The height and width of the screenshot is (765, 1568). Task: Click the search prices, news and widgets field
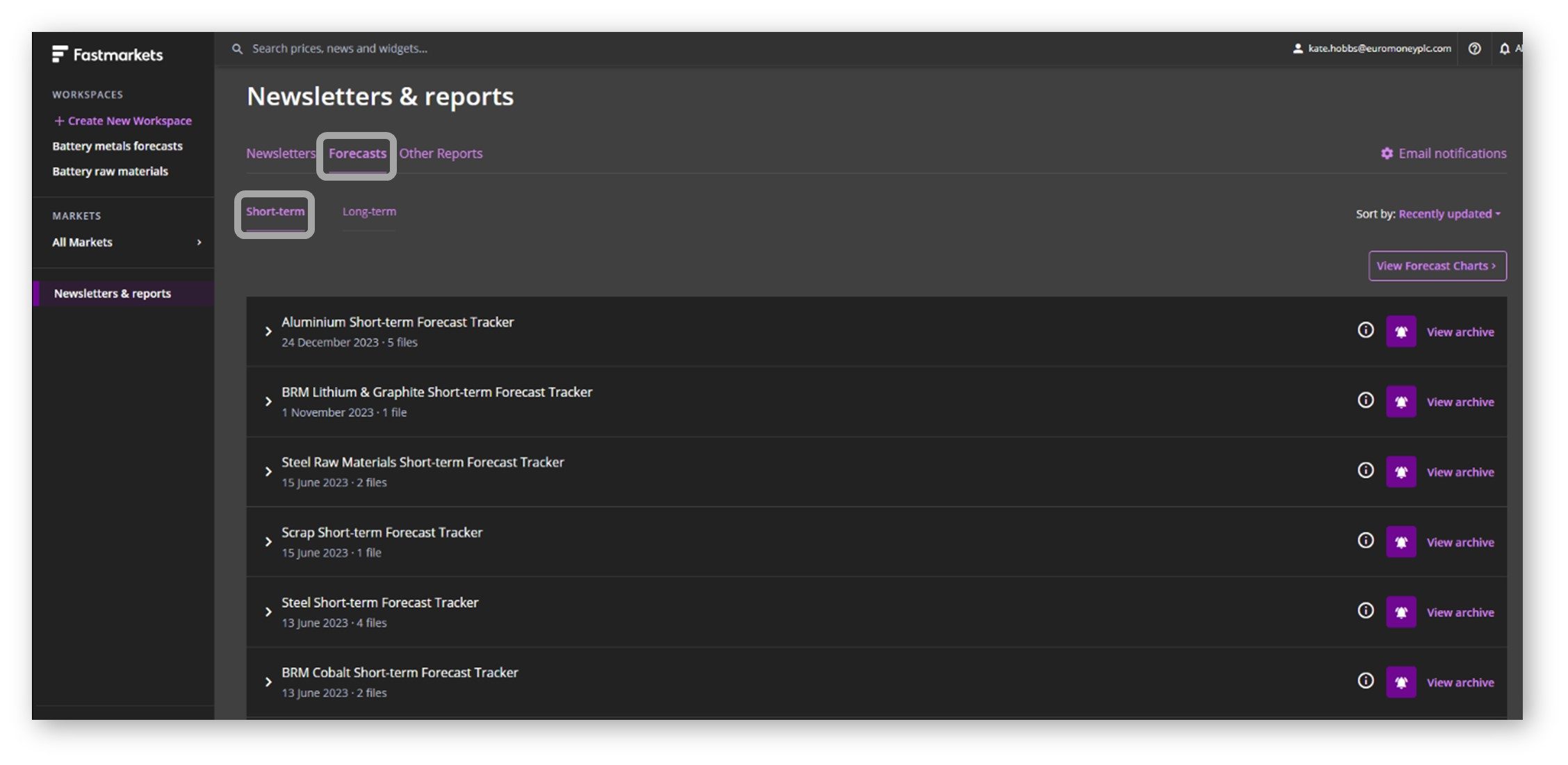pos(340,49)
